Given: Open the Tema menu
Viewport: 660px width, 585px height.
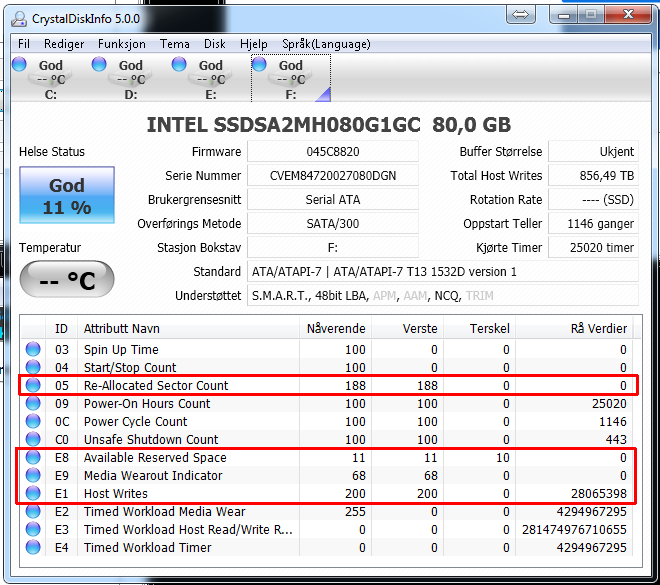Looking at the screenshot, I should tap(175, 44).
